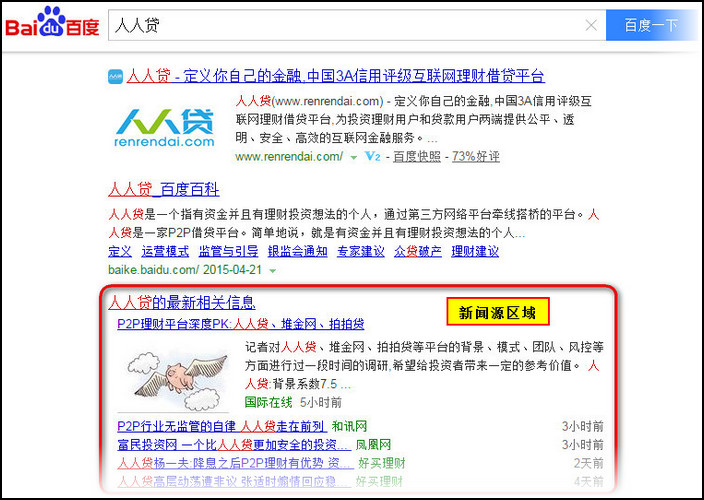Open the 银监会通知 sublink

click(298, 251)
